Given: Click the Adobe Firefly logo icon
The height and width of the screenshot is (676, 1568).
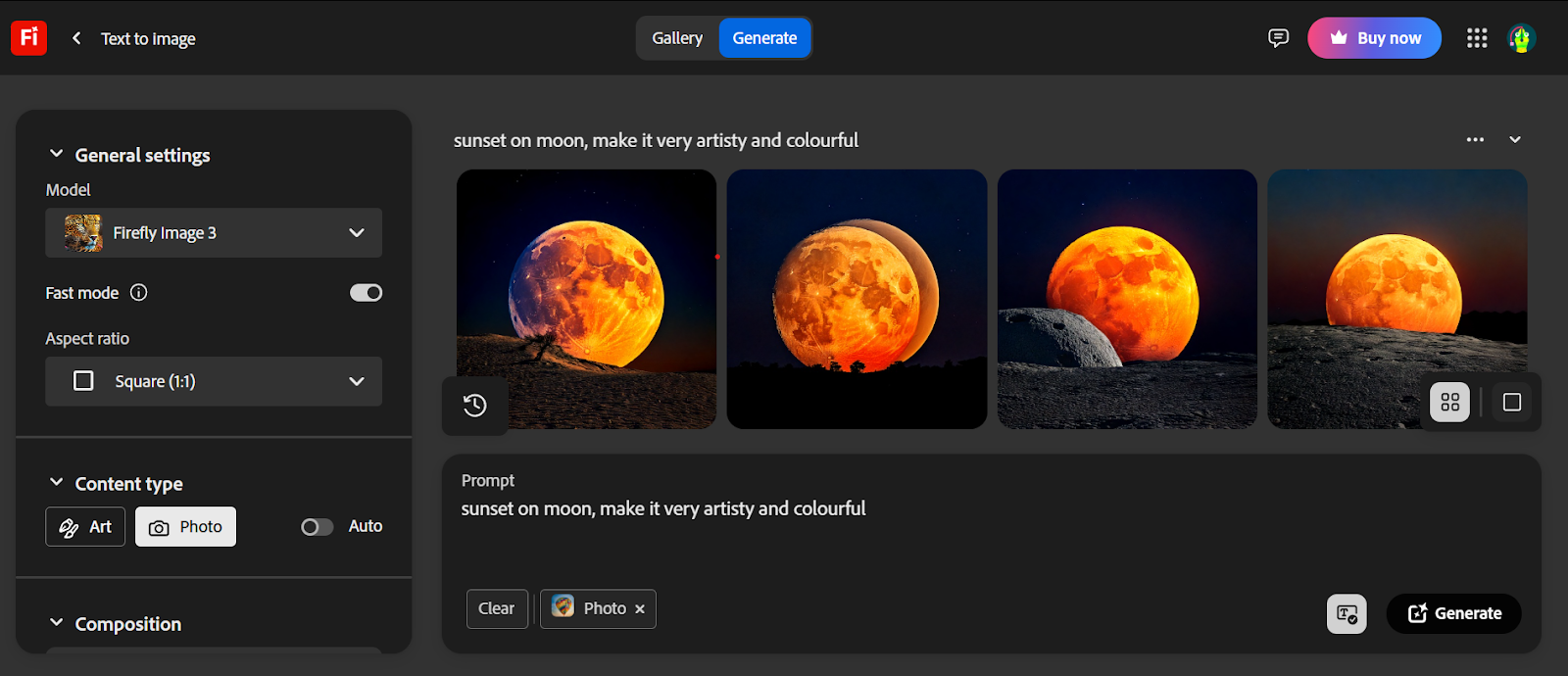Looking at the screenshot, I should pyautogui.click(x=28, y=38).
